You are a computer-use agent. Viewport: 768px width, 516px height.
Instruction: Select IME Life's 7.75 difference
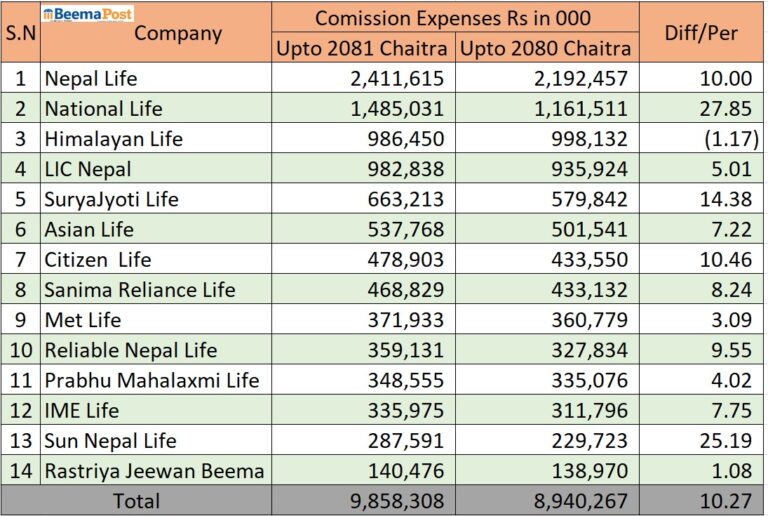coord(732,411)
